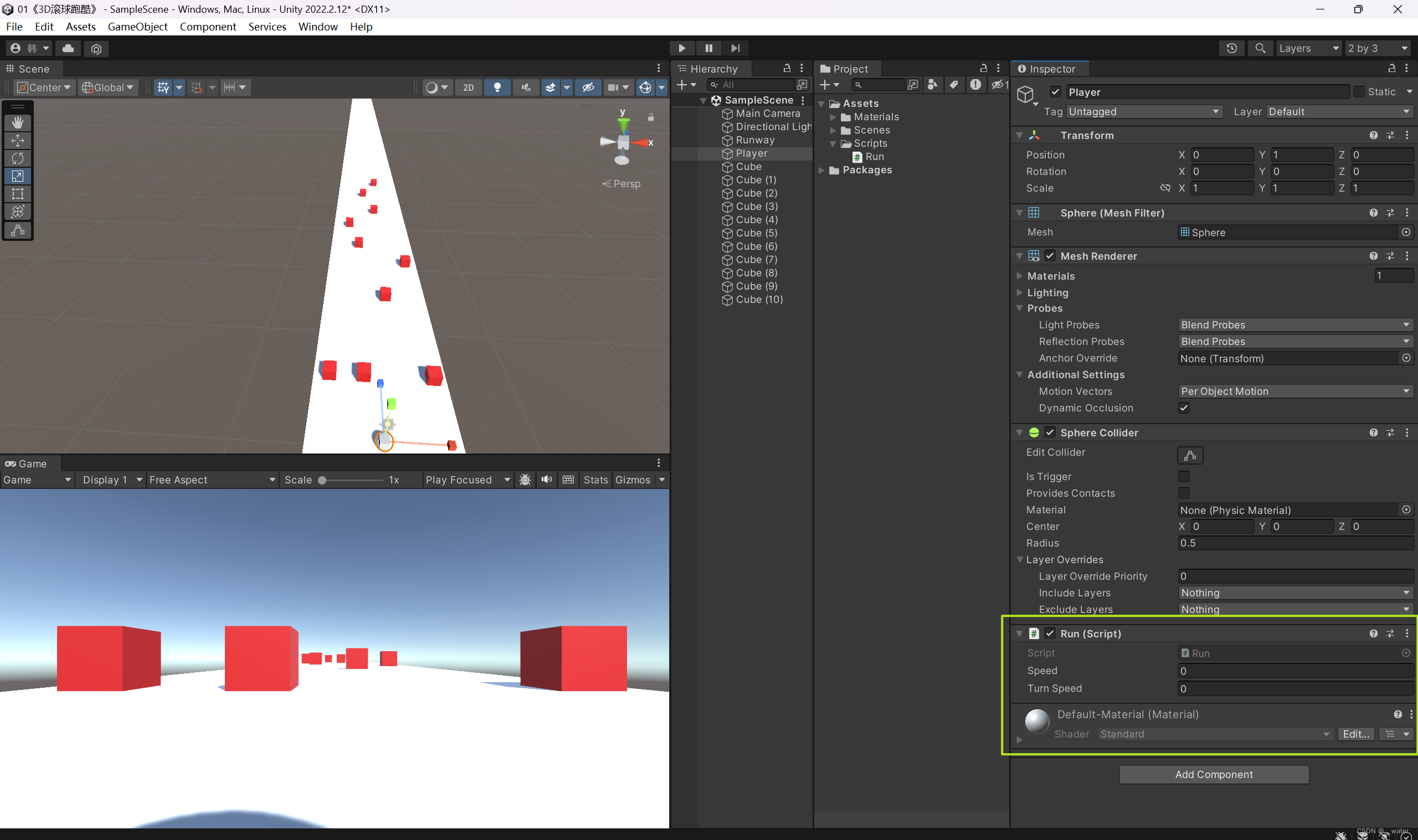Toggle 2D scene view mode

(x=468, y=87)
